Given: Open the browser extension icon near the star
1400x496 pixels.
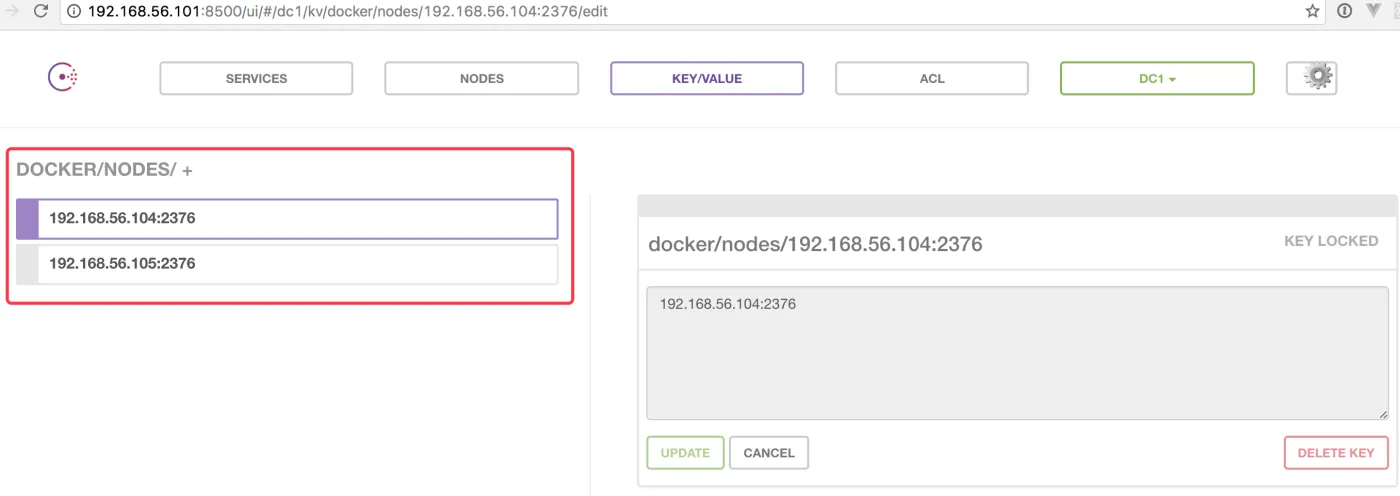Looking at the screenshot, I should click(1345, 11).
